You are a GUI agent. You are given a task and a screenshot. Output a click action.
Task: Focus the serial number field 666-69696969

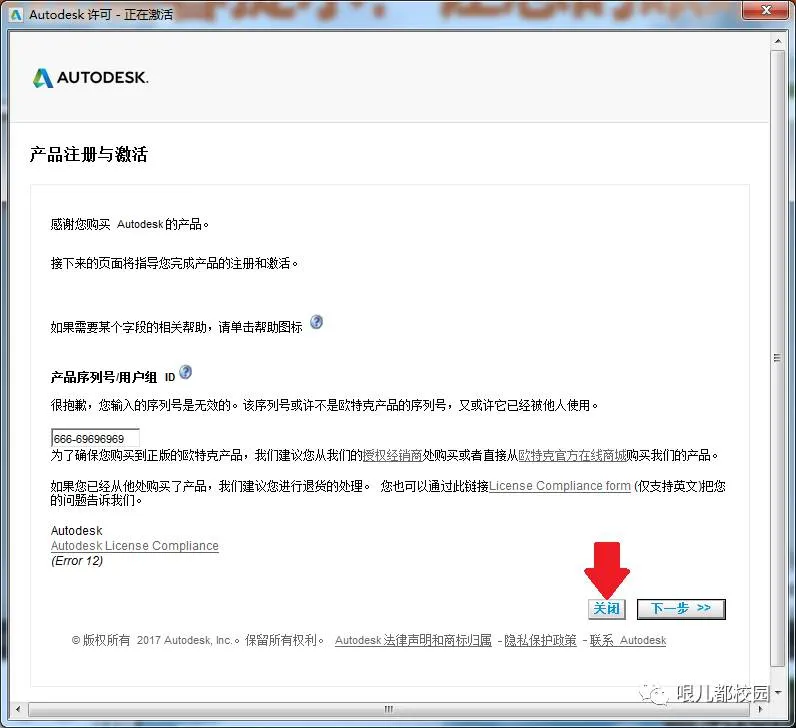click(x=95, y=439)
